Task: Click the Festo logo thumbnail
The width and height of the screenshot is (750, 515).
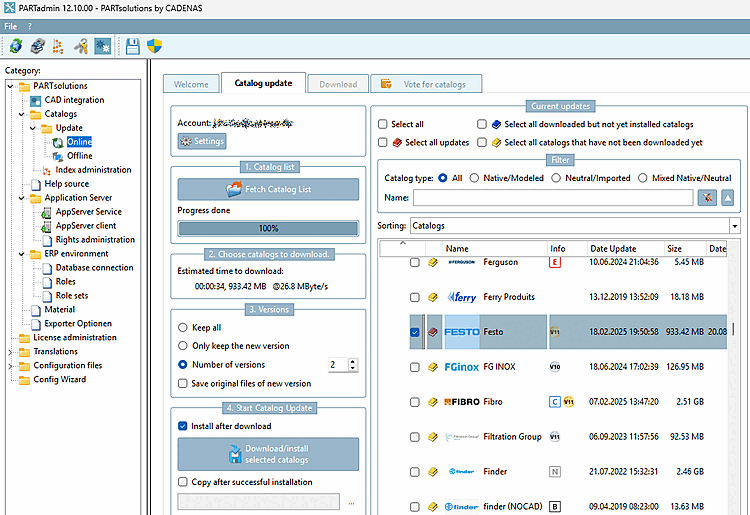Action: (x=462, y=332)
